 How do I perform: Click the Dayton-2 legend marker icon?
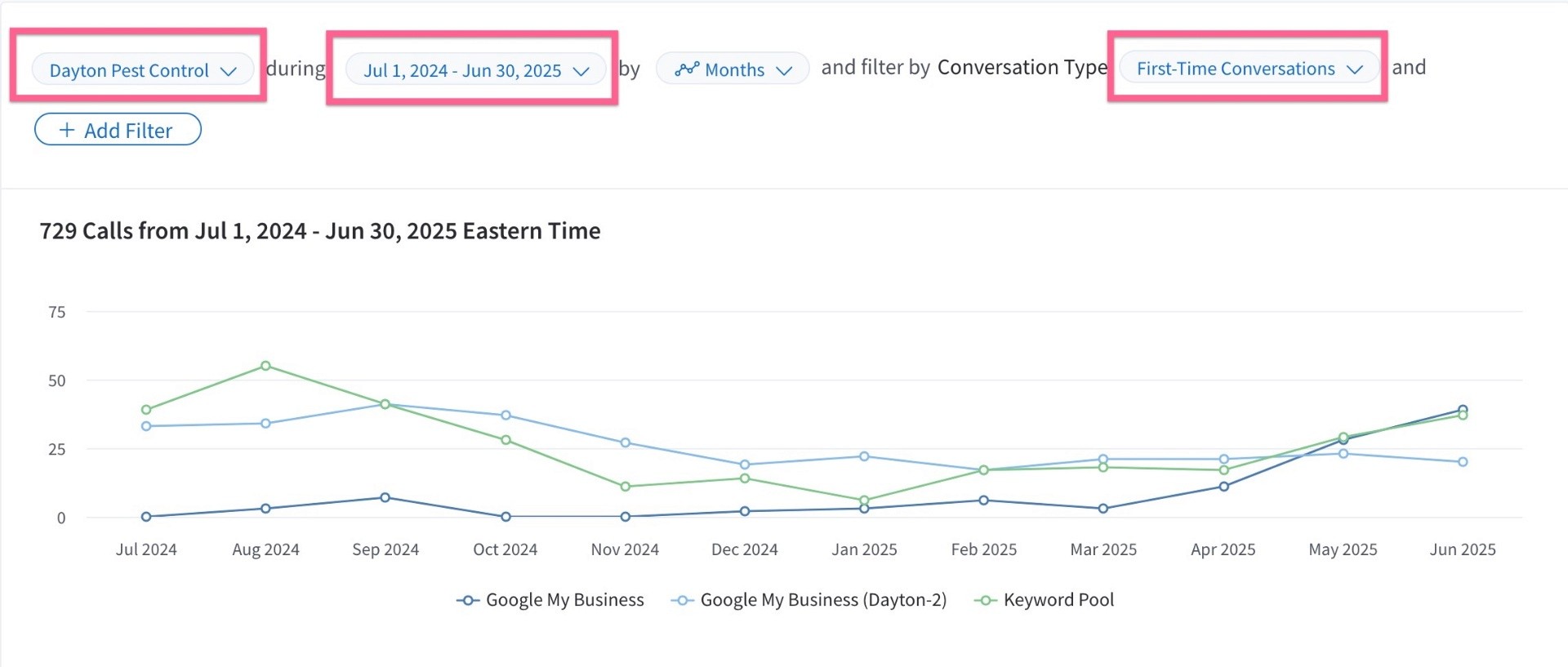tap(682, 601)
